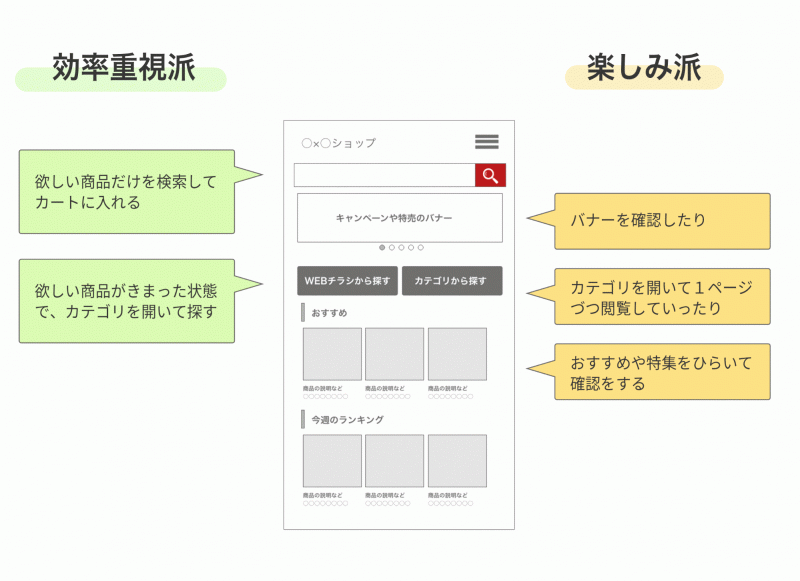This screenshot has height=581, width=800.
Task: Select the second carousel dot
Action: (x=391, y=247)
